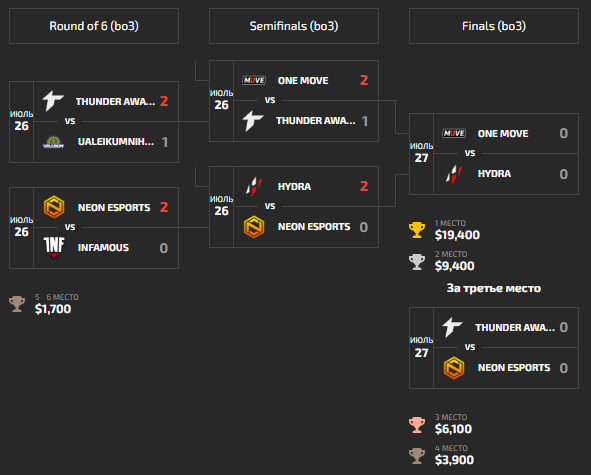Click the Neon Esports logo in Round of 6
The height and width of the screenshot is (475, 591).
click(54, 207)
